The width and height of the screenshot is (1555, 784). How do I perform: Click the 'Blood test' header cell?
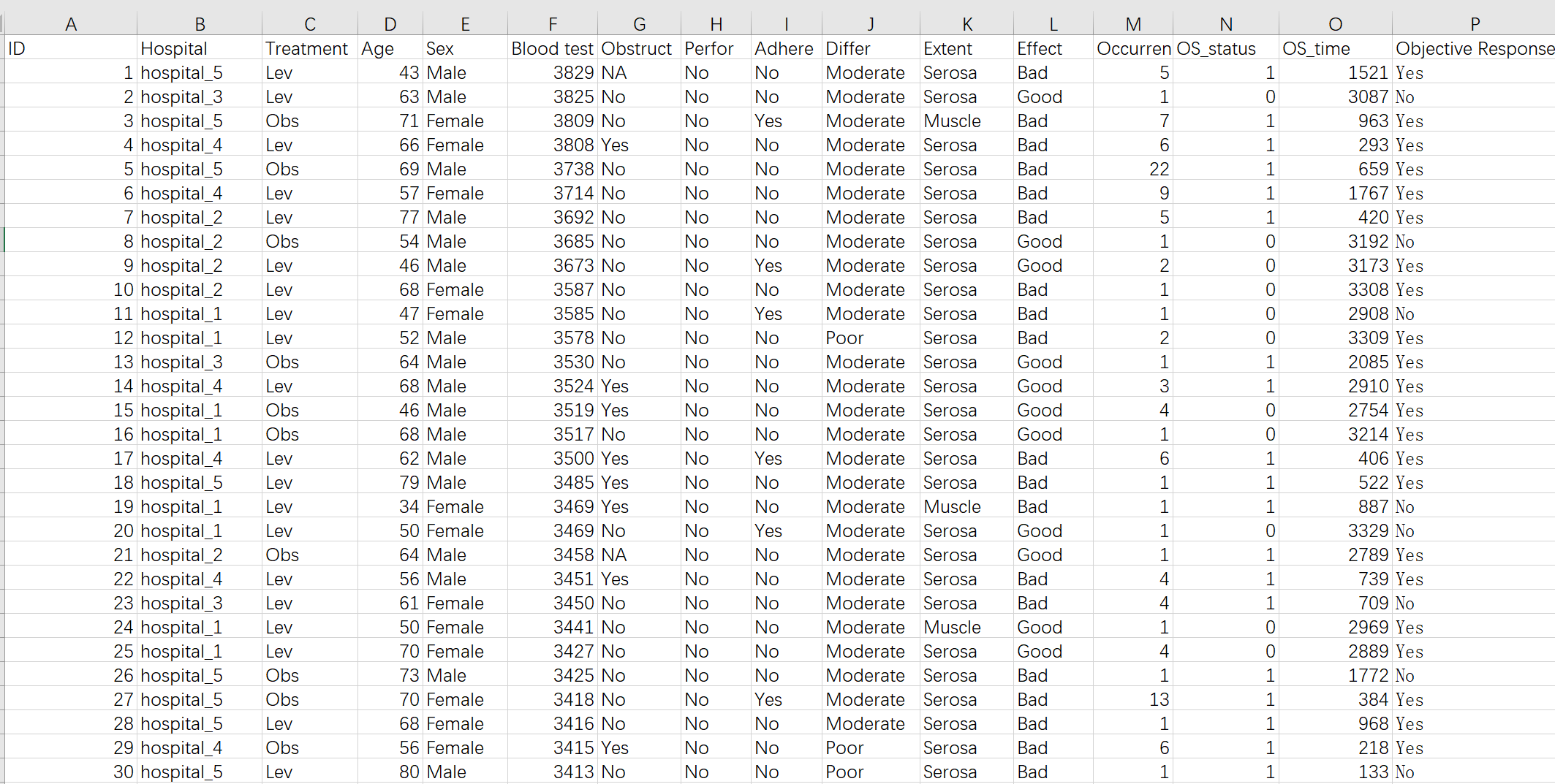tap(553, 48)
